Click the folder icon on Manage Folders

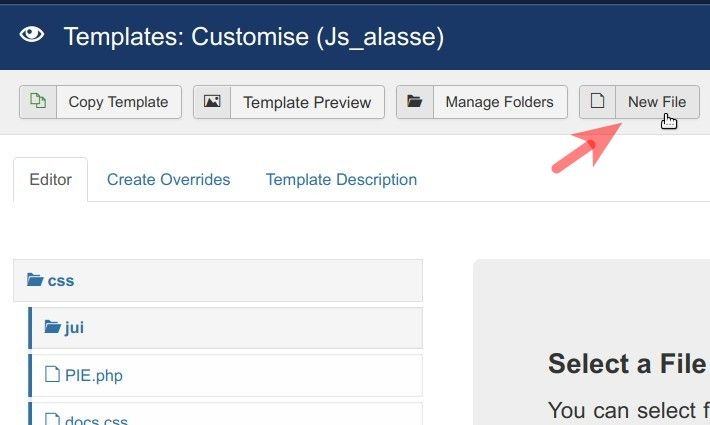415,102
